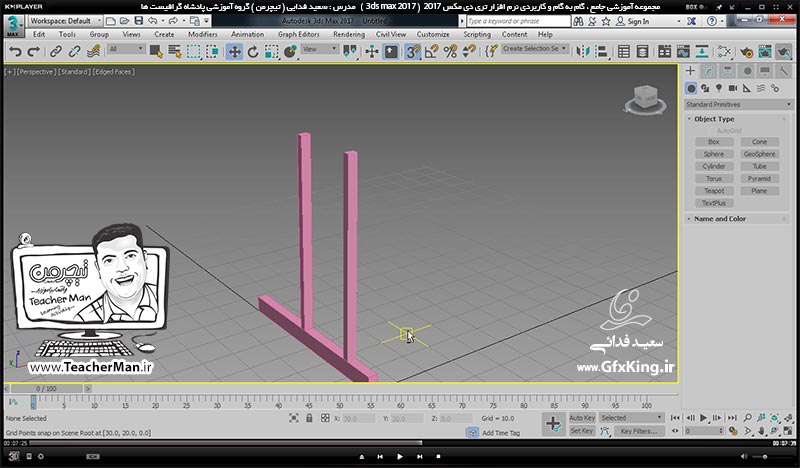Open the Graph Editors menu
The height and width of the screenshot is (468, 800).
coord(298,34)
